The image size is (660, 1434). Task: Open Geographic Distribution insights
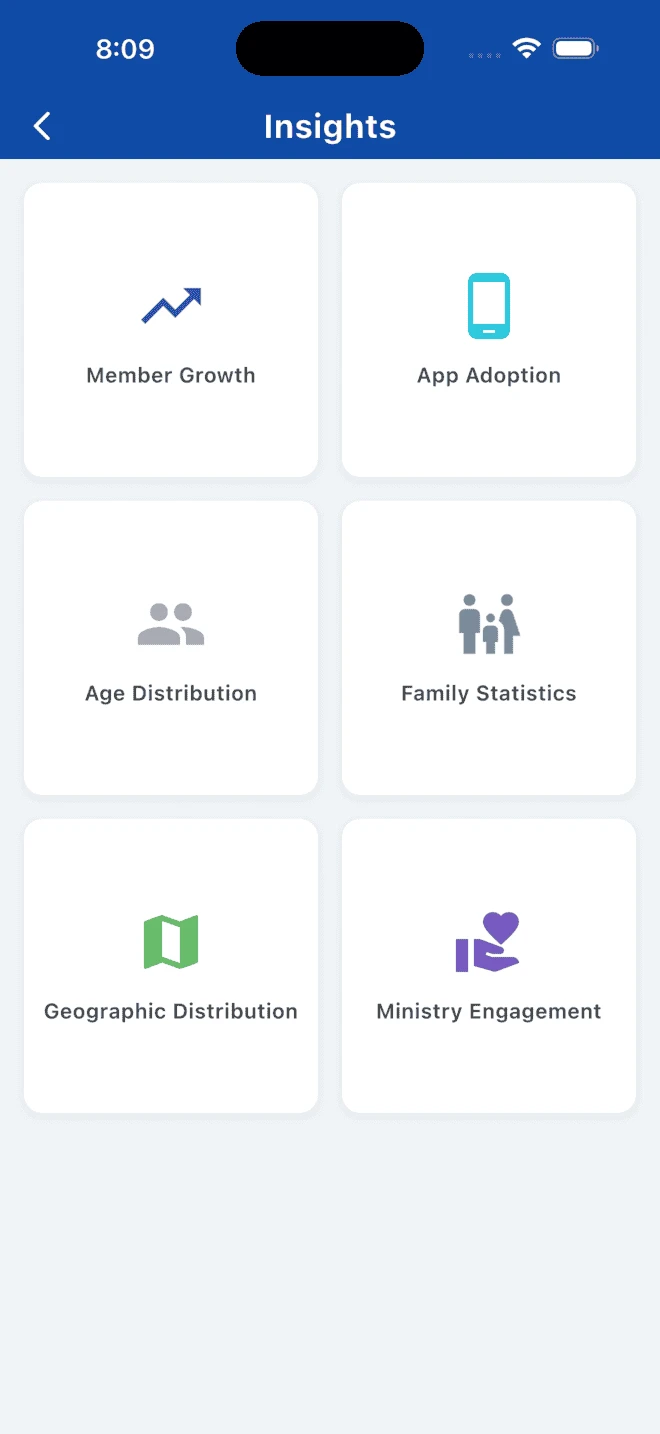170,965
